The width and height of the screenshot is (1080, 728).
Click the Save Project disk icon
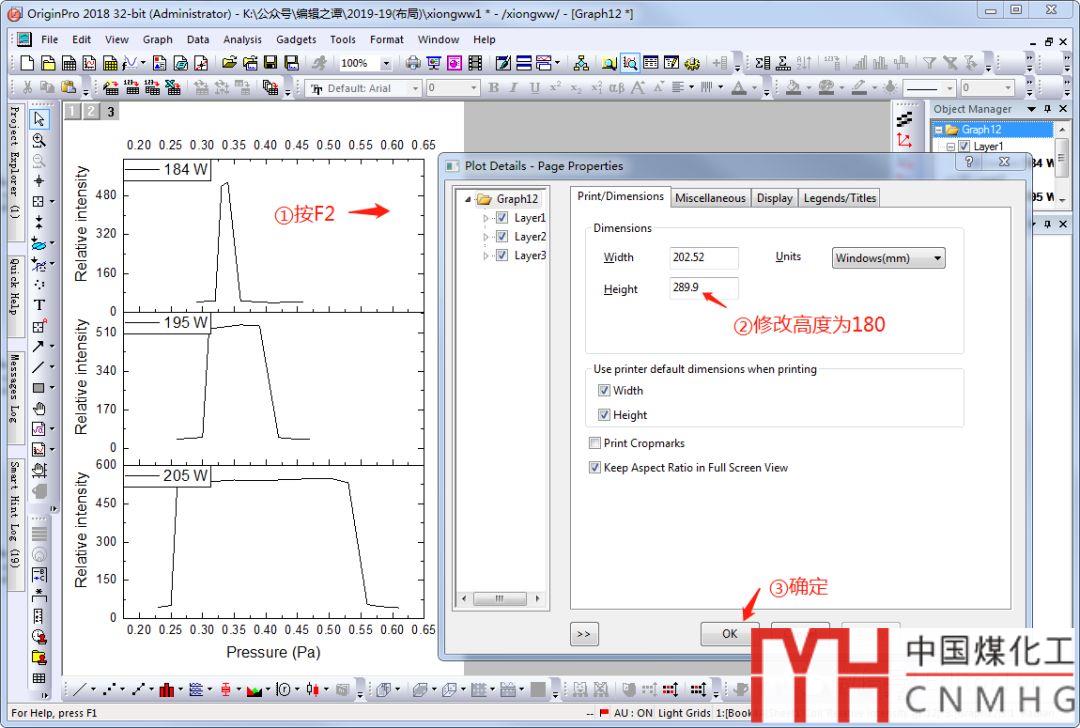click(271, 63)
